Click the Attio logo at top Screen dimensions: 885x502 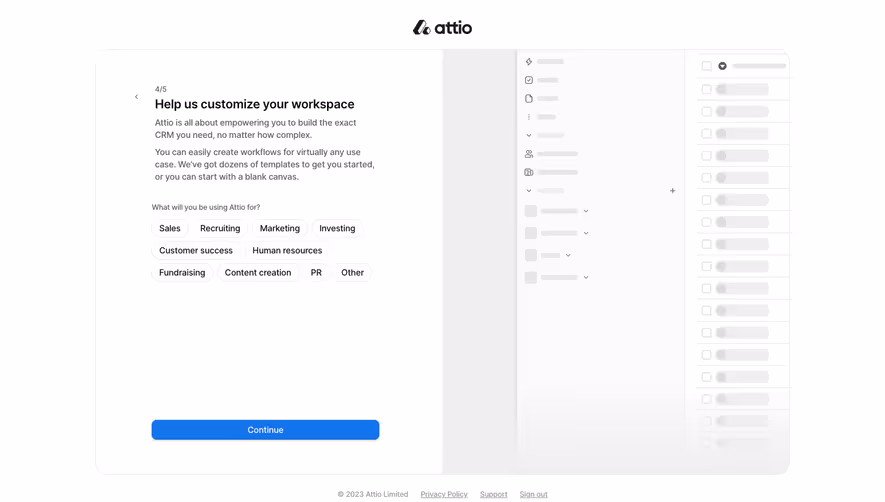[442, 27]
